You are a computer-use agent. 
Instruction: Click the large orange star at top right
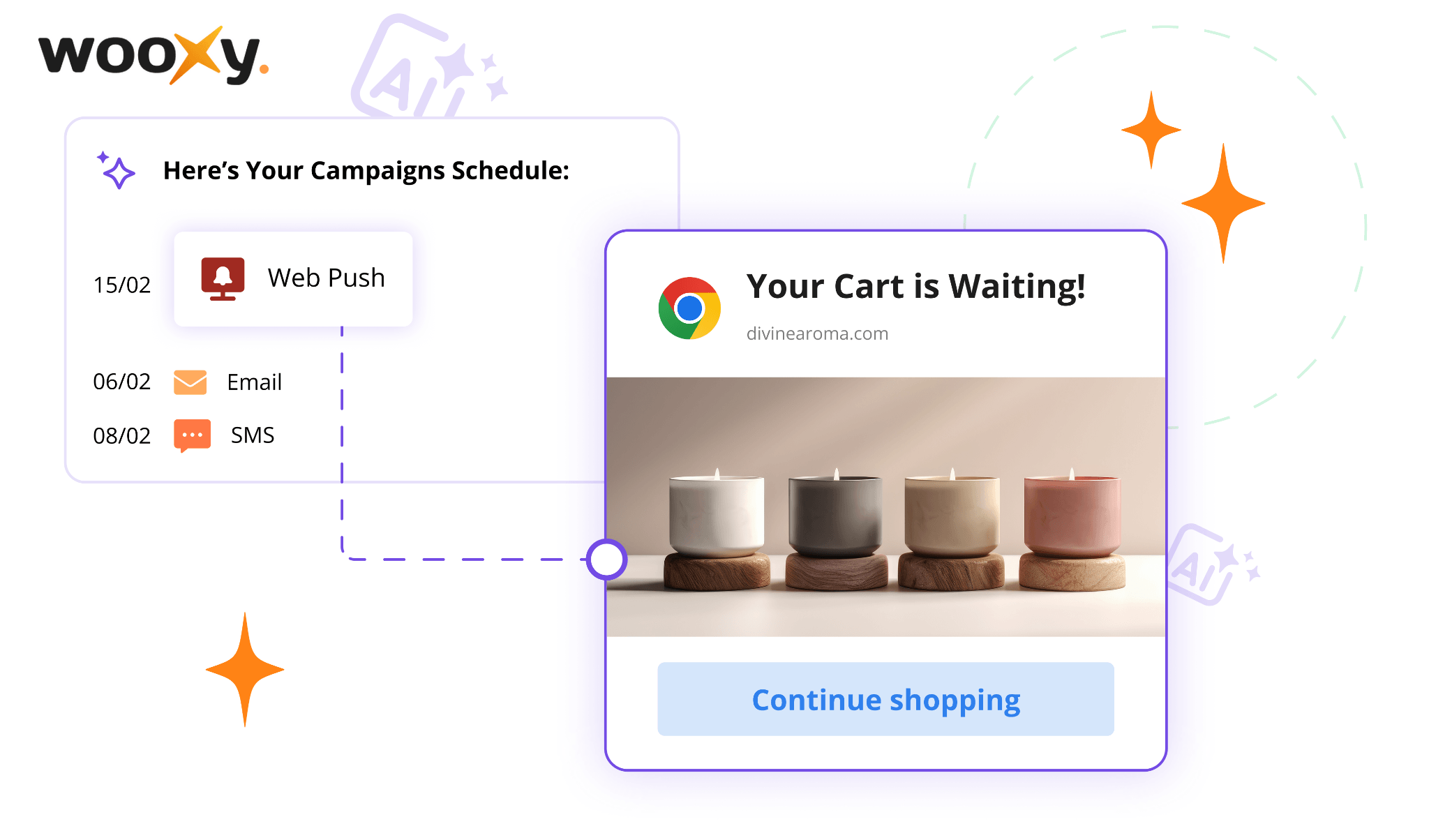1222,203
